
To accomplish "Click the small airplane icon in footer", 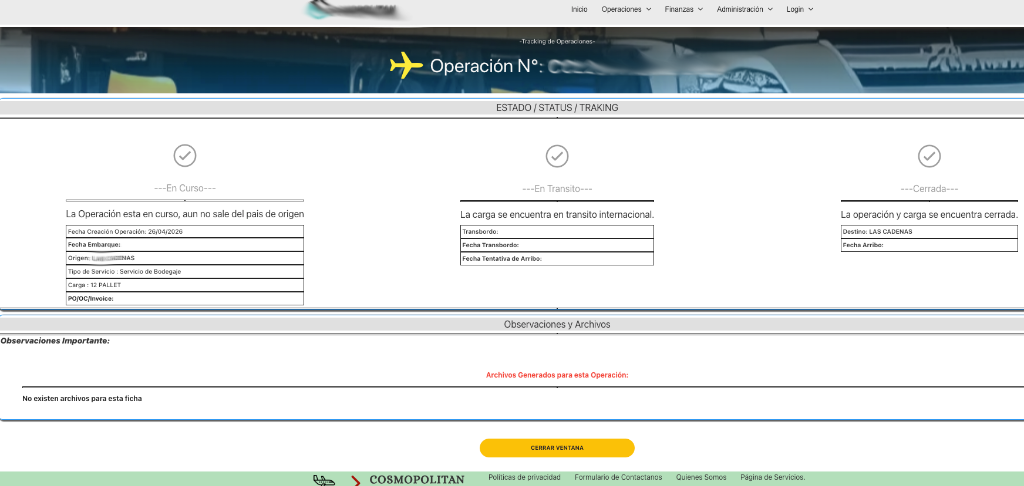I will click(323, 480).
